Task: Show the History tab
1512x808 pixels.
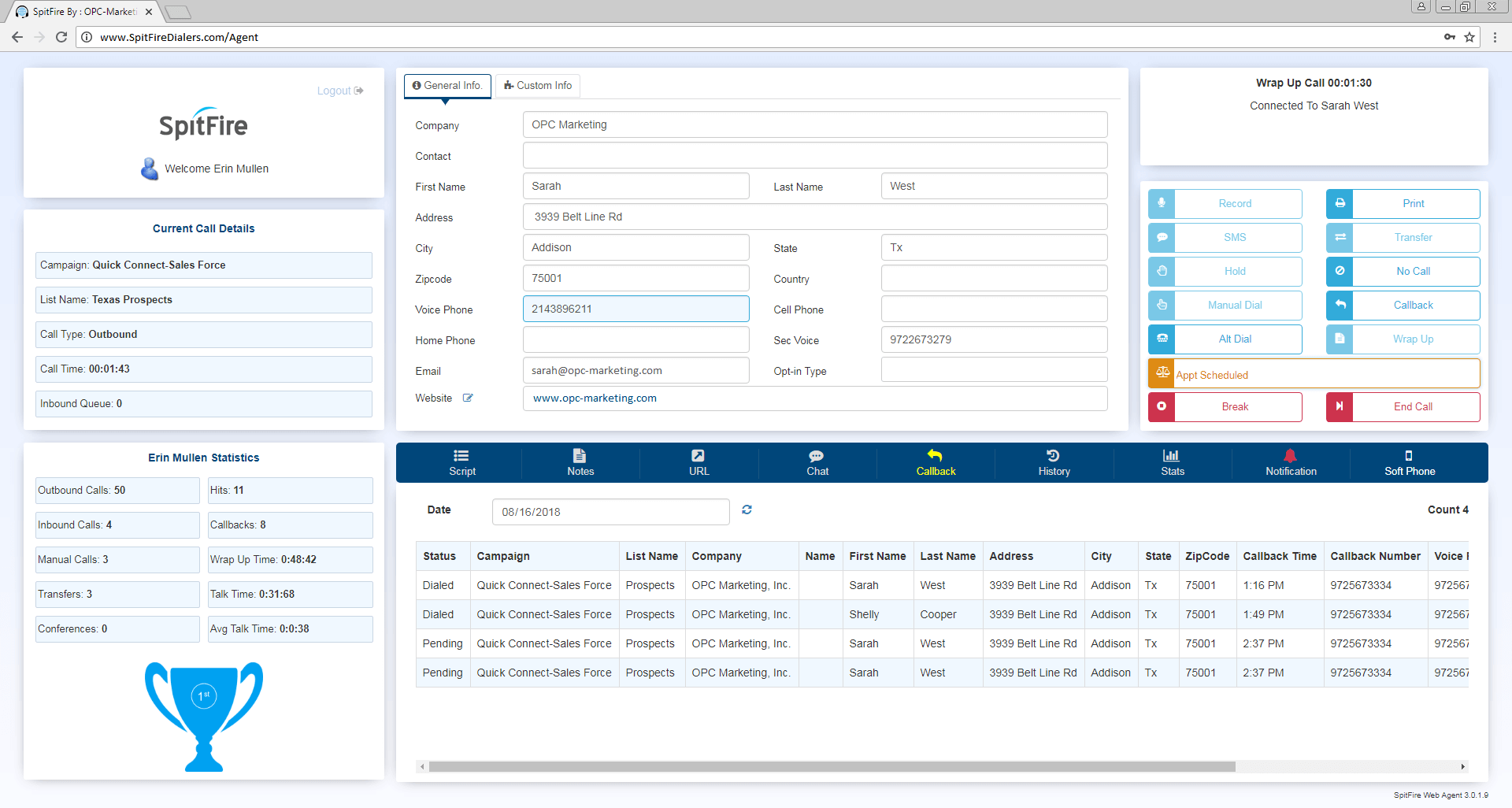Action: pyautogui.click(x=1054, y=463)
